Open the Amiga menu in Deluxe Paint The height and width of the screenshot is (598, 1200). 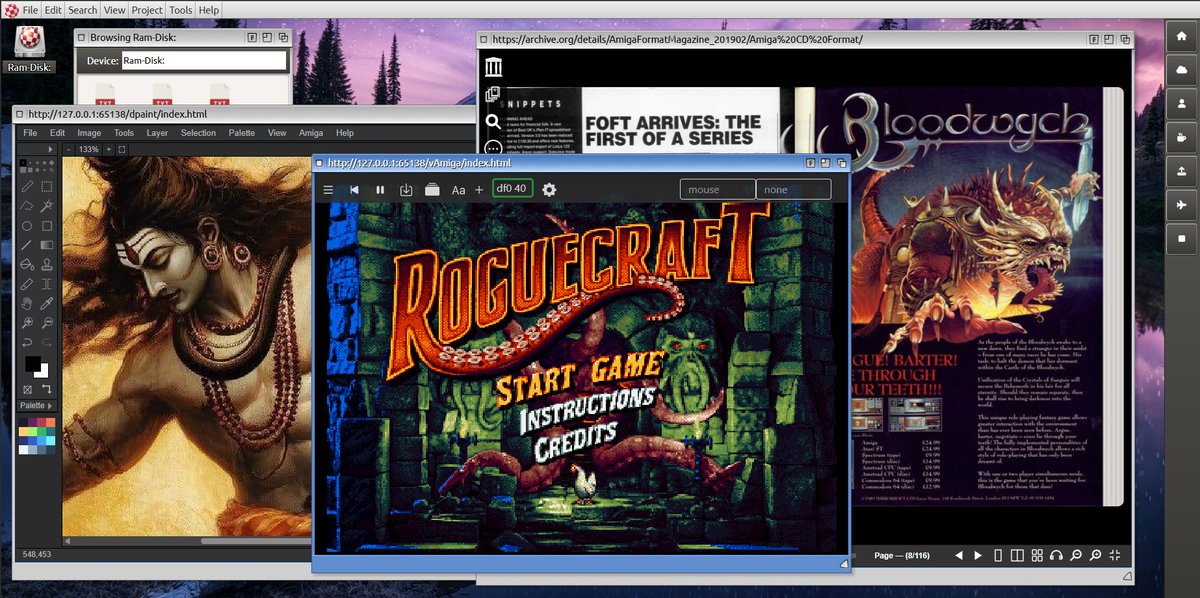pyautogui.click(x=310, y=132)
